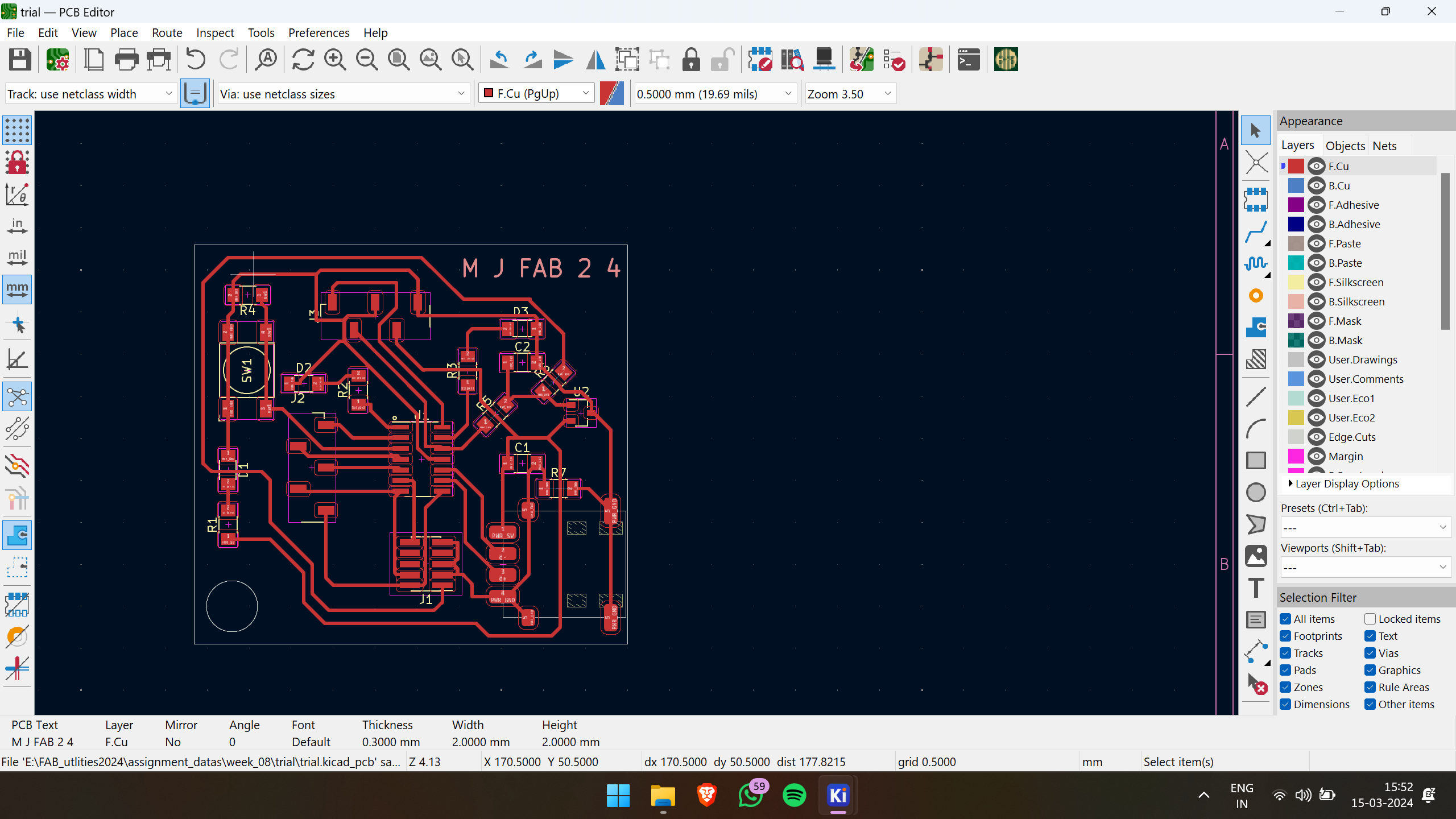Image resolution: width=1456 pixels, height=819 pixels.
Task: Zoom to fit the page
Action: pyautogui.click(x=399, y=59)
